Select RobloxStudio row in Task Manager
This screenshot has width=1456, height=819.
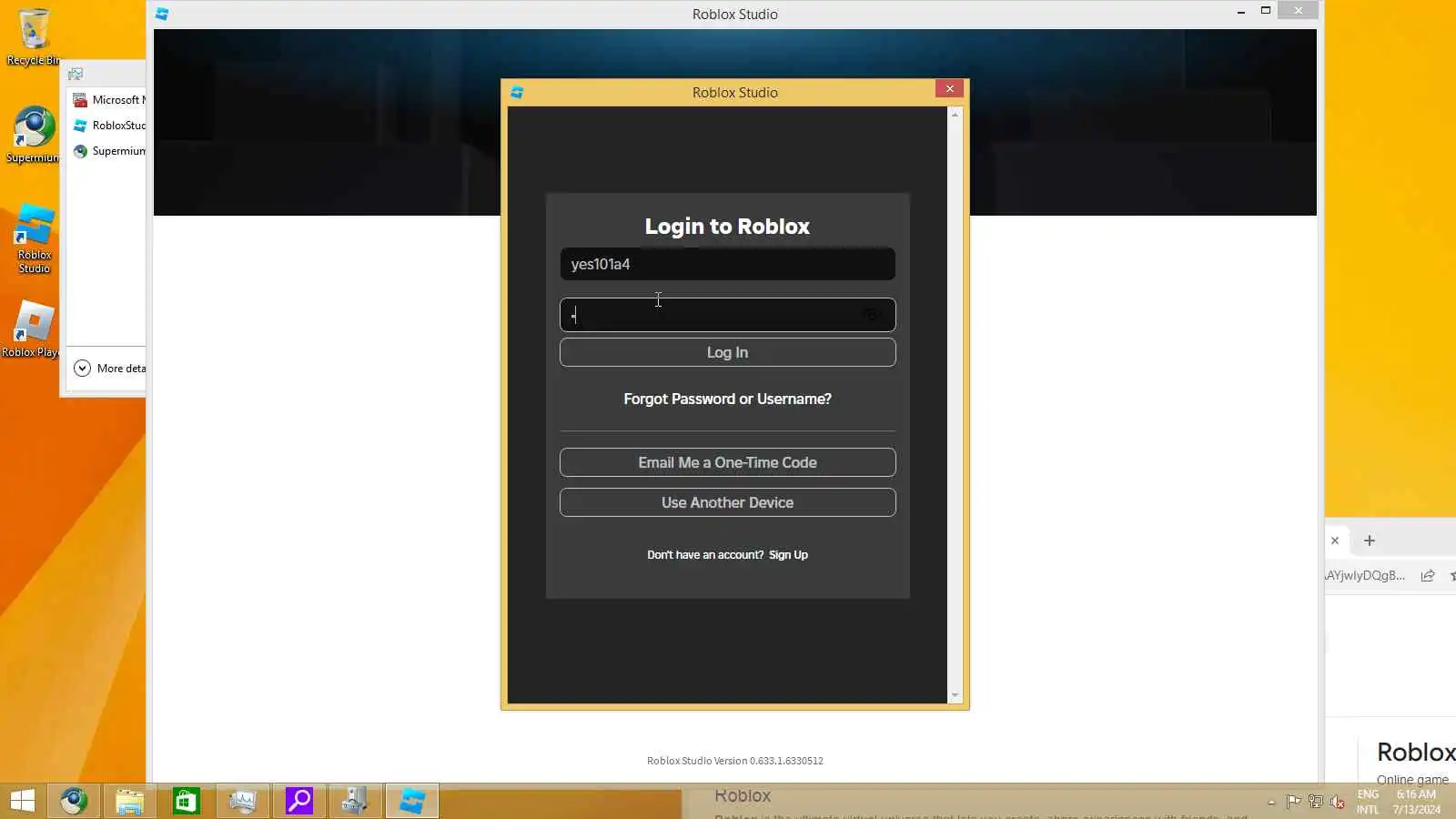tap(106, 126)
